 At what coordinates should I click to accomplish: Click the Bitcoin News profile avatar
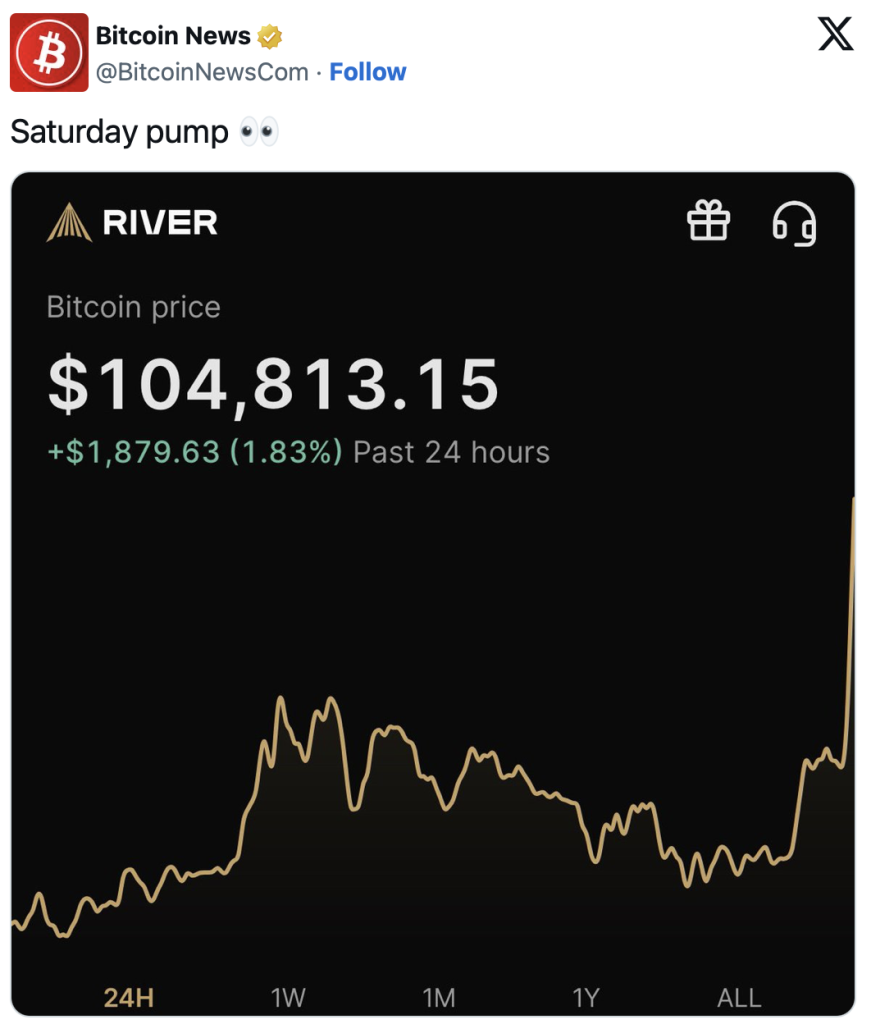pos(49,52)
